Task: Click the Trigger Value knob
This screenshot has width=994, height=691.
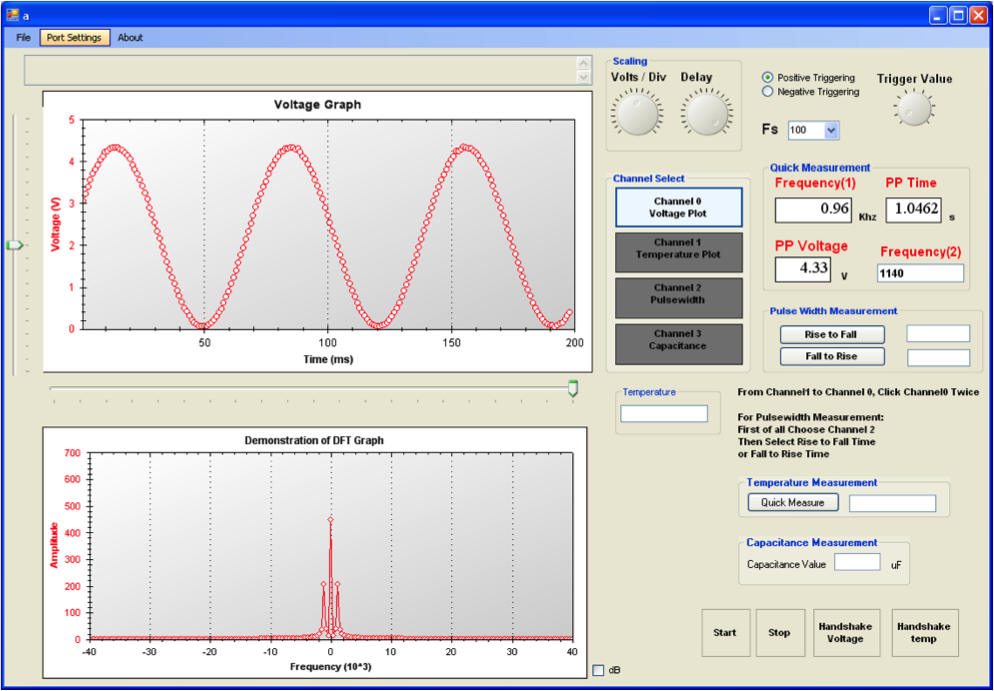Action: point(914,107)
